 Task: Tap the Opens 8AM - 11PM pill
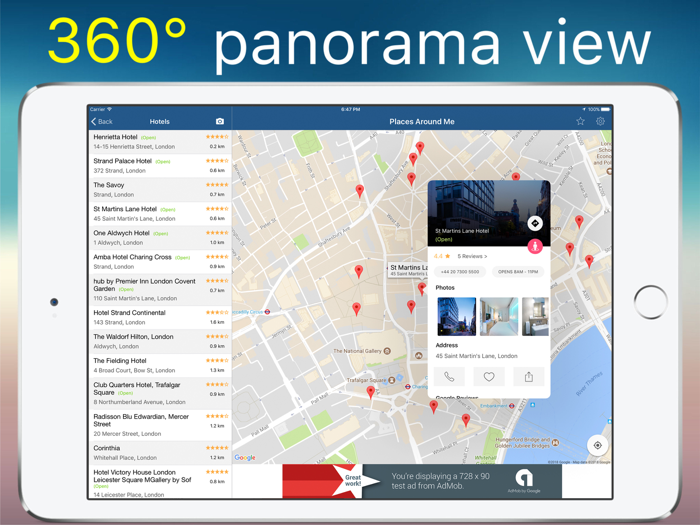[518, 271]
